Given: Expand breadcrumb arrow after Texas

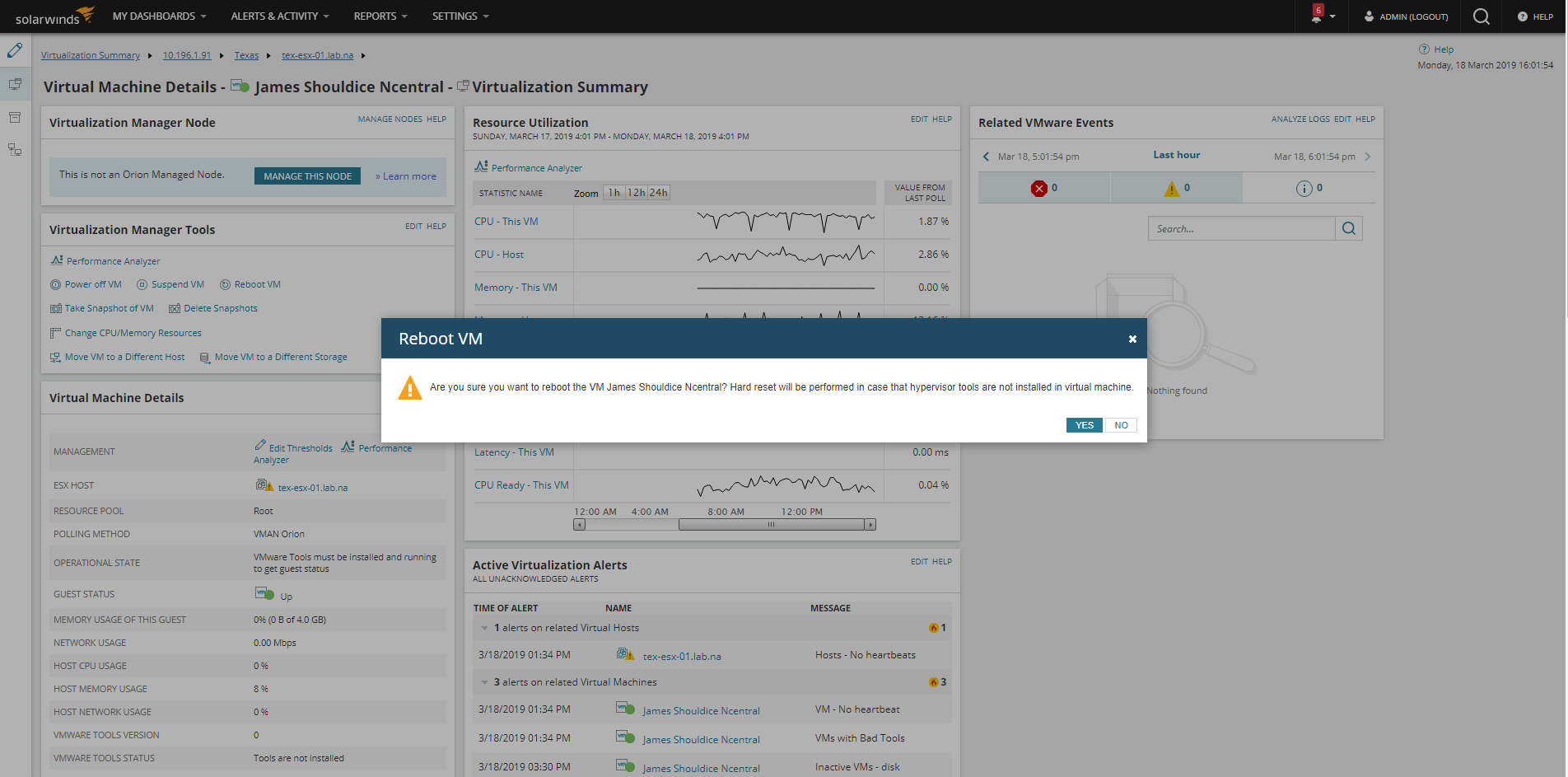Looking at the screenshot, I should click(x=268, y=56).
